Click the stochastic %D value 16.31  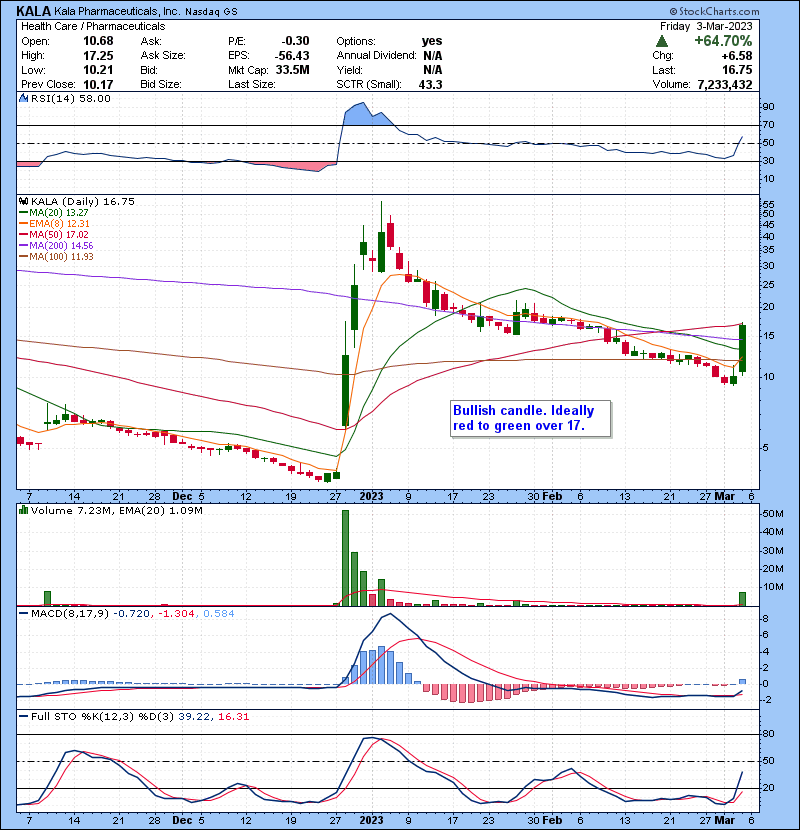(233, 717)
